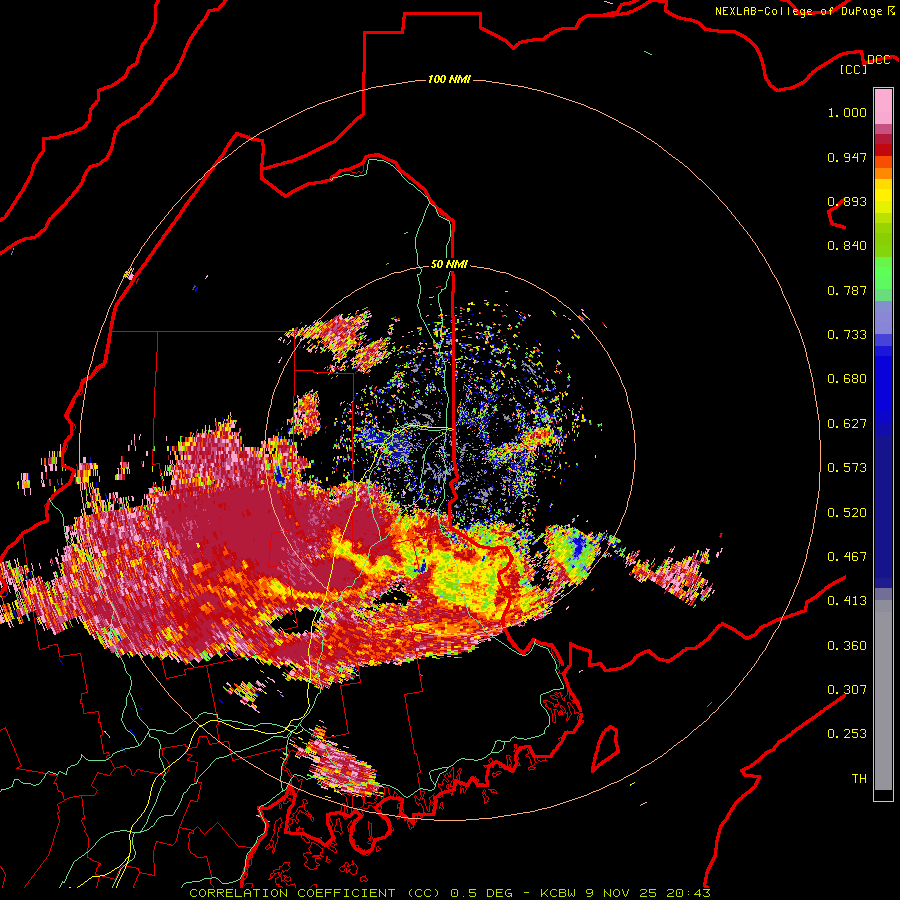The image size is (900, 900).
Task: Click the pink swatch beside 1.000
Action: pyautogui.click(x=883, y=107)
